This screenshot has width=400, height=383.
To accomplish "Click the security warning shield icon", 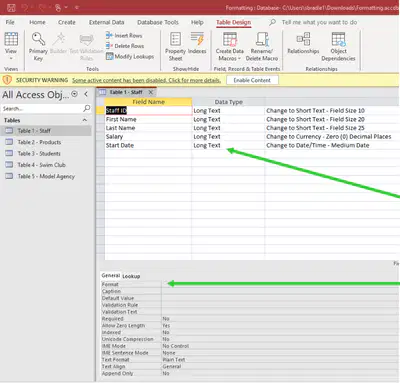I will (x=7, y=80).
